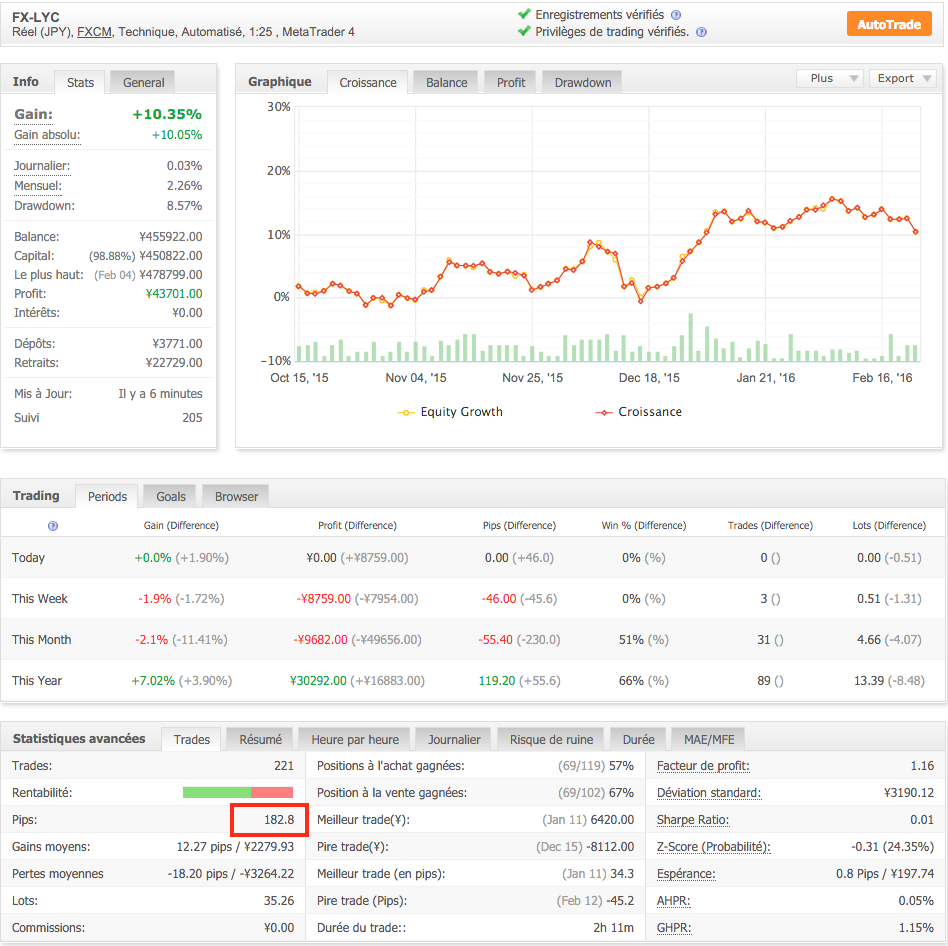Click the Suivi count 205
The image size is (948, 946).
pyautogui.click(x=192, y=418)
